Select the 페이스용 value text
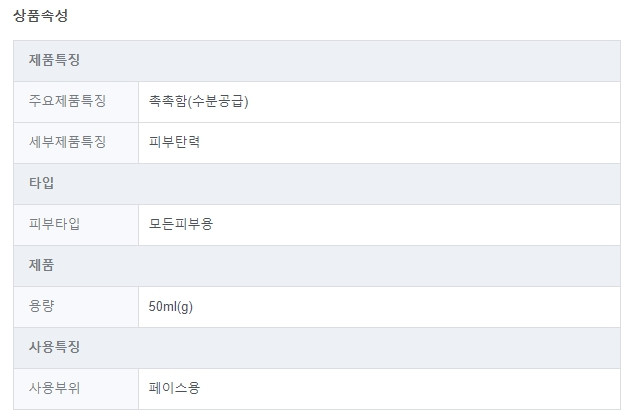629x419 pixels. point(174,388)
